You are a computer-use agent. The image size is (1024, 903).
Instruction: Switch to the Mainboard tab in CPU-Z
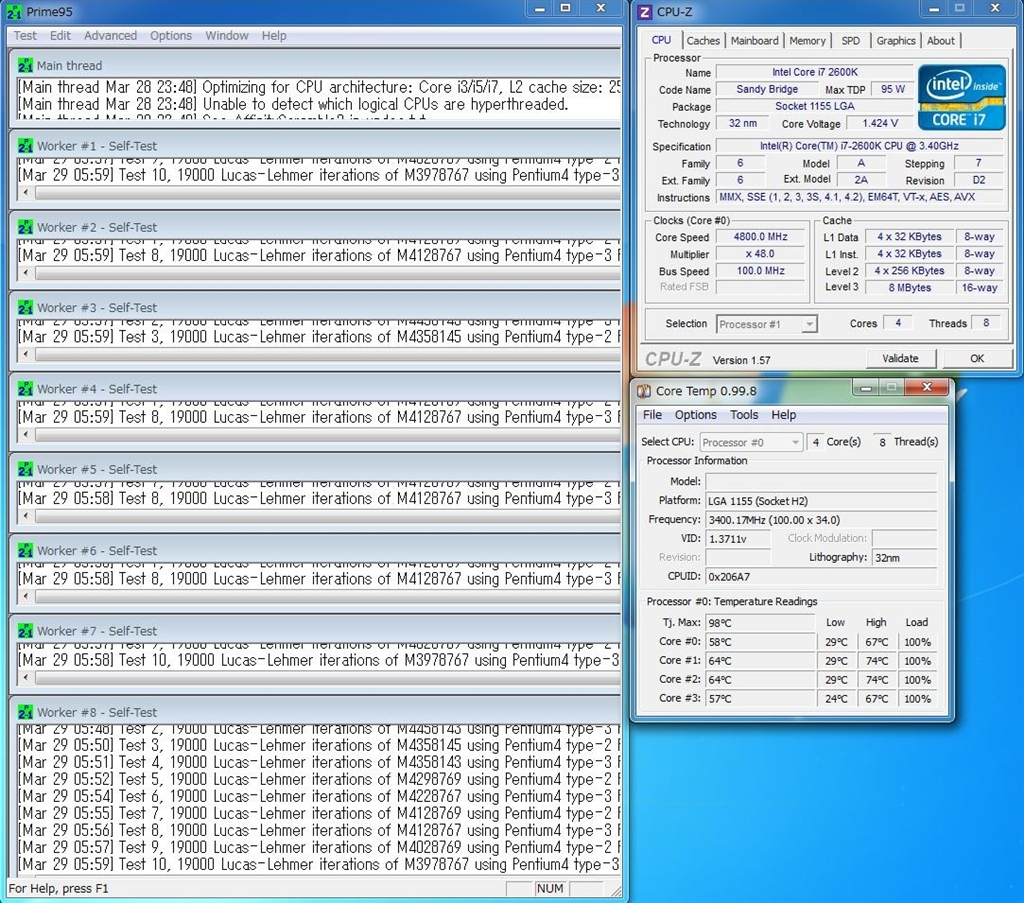coord(754,41)
